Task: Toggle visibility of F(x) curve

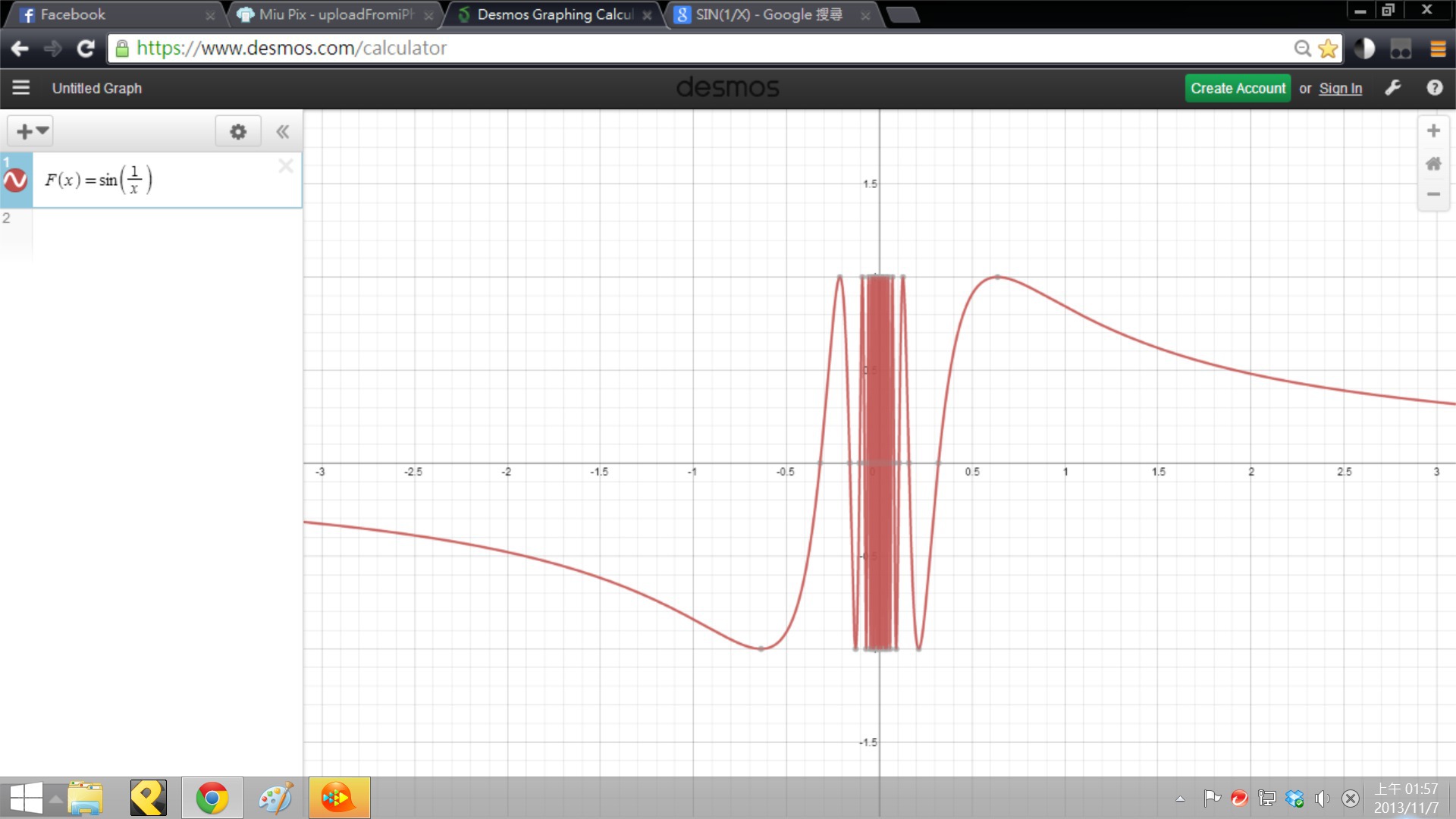Action: (16, 180)
